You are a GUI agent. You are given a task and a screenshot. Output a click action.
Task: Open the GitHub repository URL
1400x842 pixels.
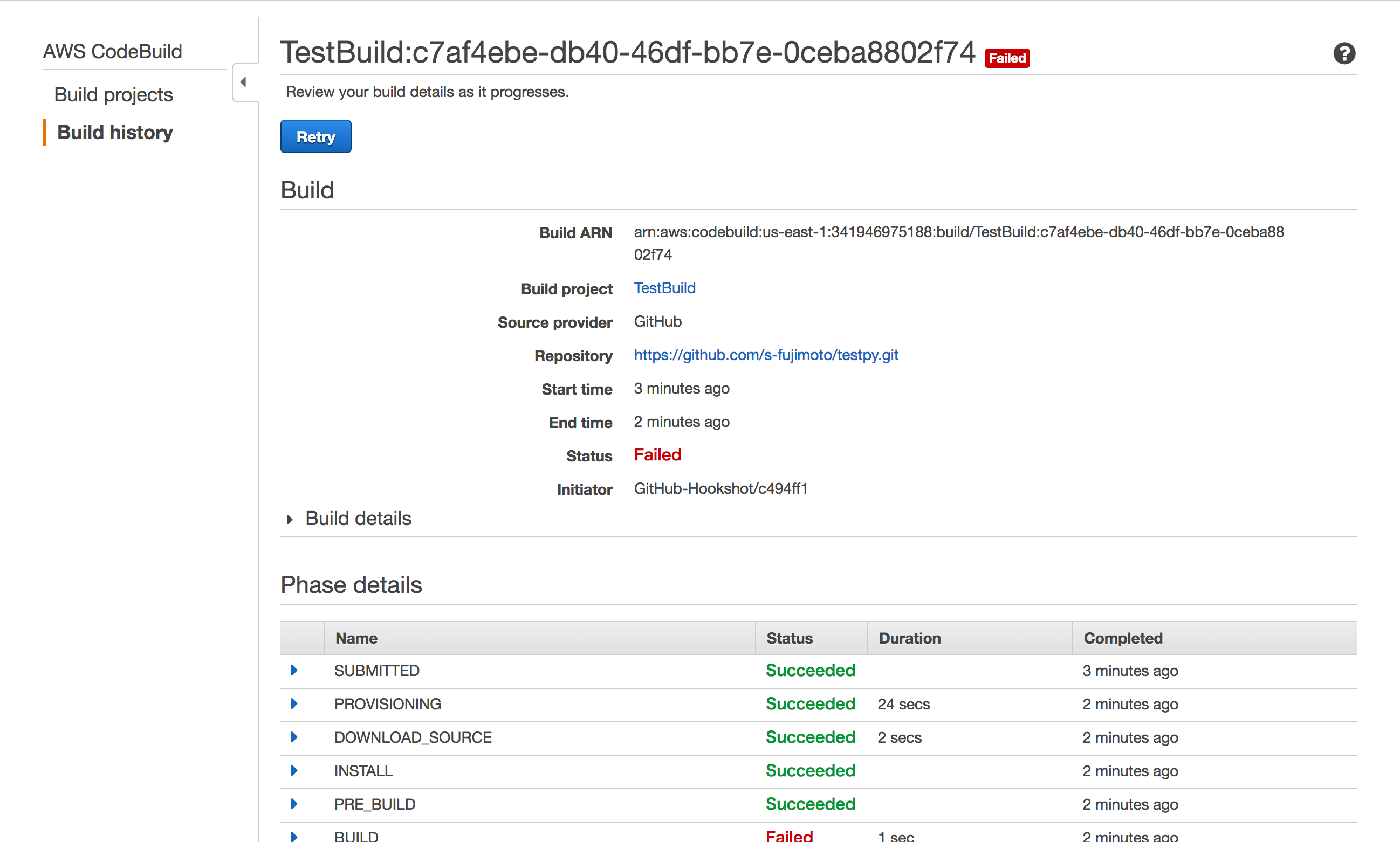click(x=766, y=355)
